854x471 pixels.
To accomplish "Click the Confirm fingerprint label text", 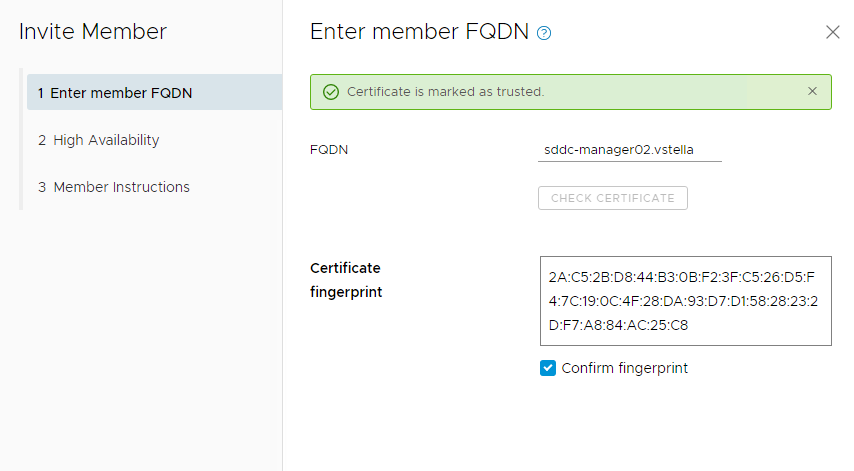I will pos(624,368).
